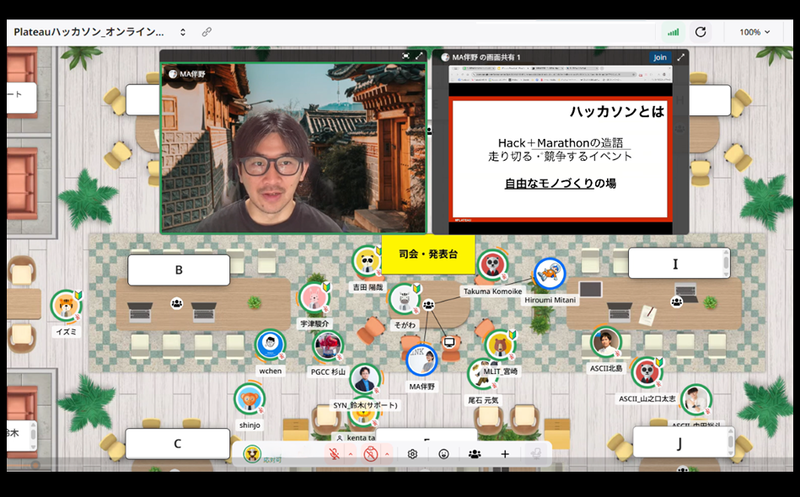Turn on the camera in bottom toolbar
The width and height of the screenshot is (800, 497).
pos(371,454)
